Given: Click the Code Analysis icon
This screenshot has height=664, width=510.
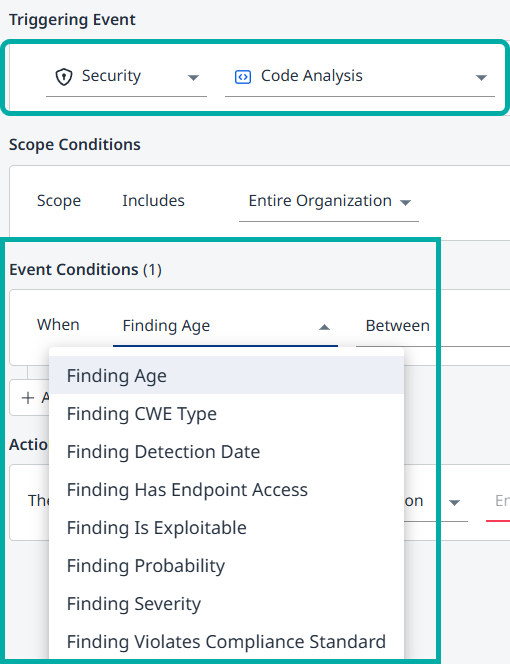Looking at the screenshot, I should click(243, 77).
